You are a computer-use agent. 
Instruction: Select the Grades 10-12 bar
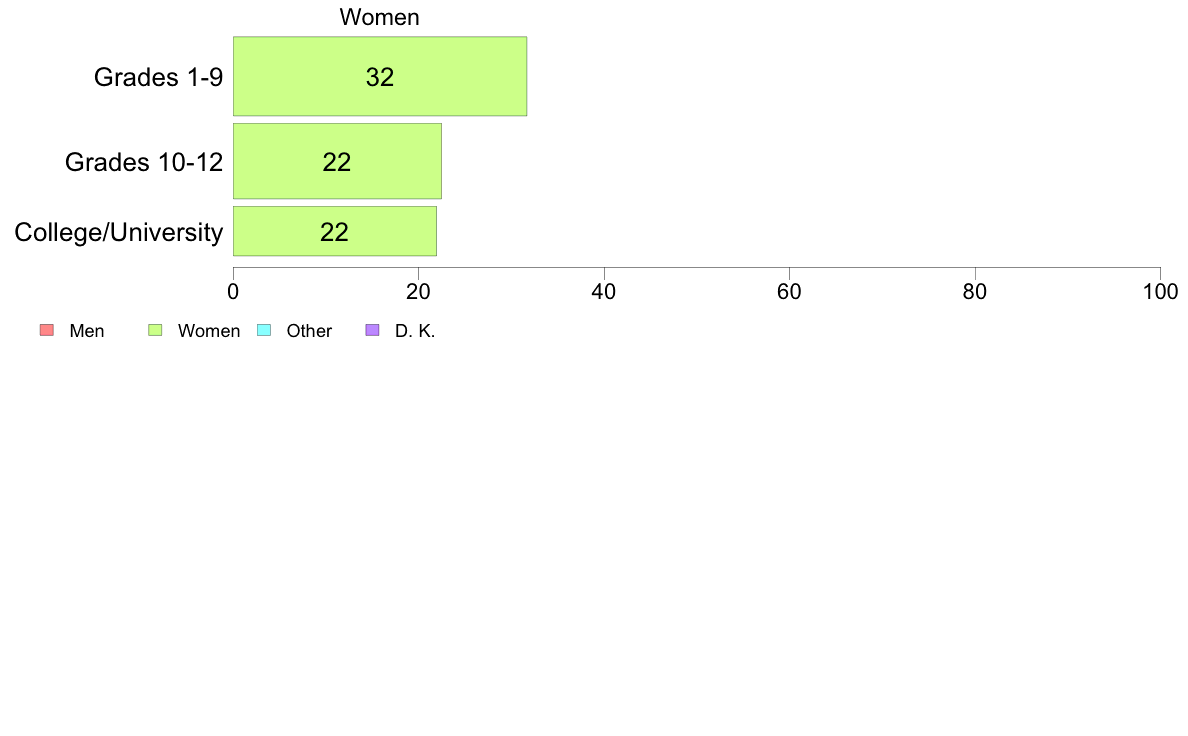337,161
